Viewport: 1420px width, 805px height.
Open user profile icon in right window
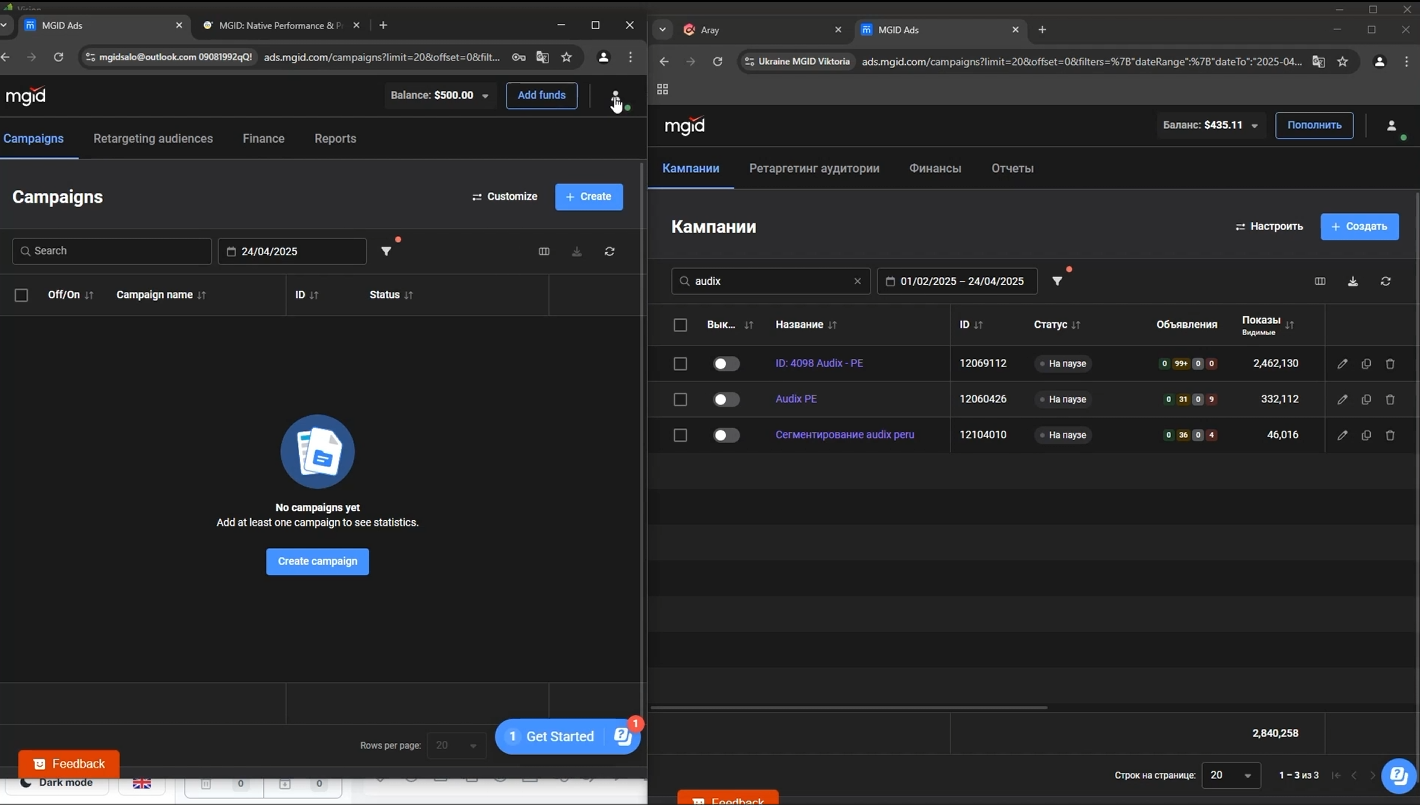coord(1391,126)
